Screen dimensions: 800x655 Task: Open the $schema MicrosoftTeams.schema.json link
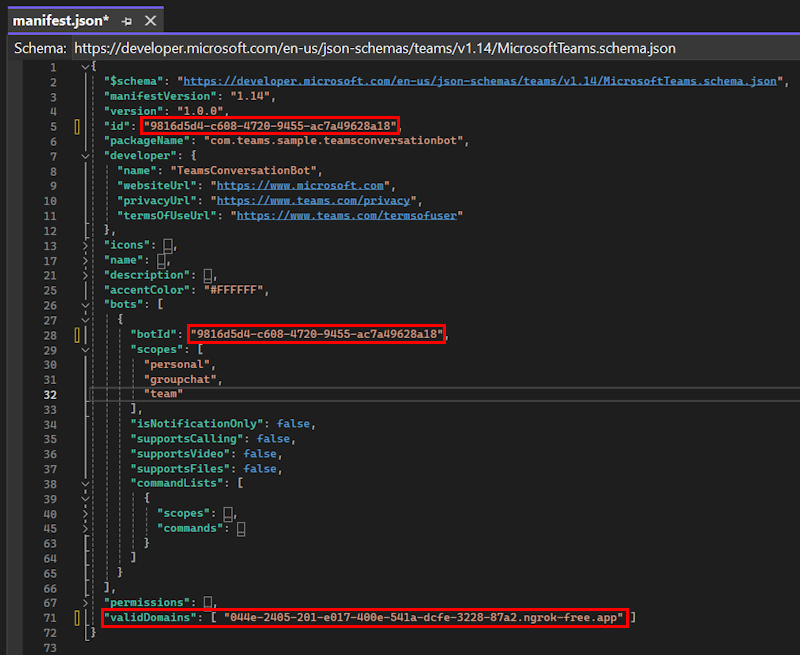480,81
